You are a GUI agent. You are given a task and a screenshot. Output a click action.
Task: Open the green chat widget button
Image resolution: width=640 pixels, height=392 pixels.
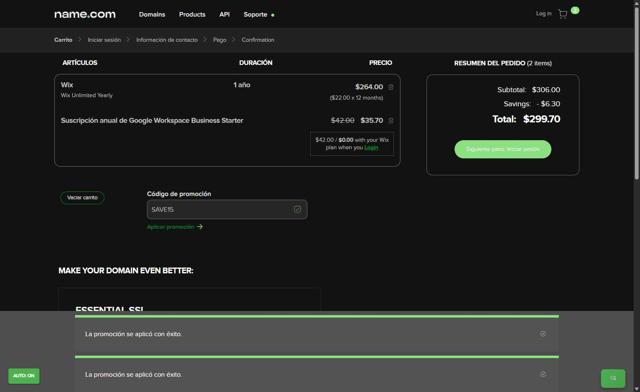click(613, 378)
